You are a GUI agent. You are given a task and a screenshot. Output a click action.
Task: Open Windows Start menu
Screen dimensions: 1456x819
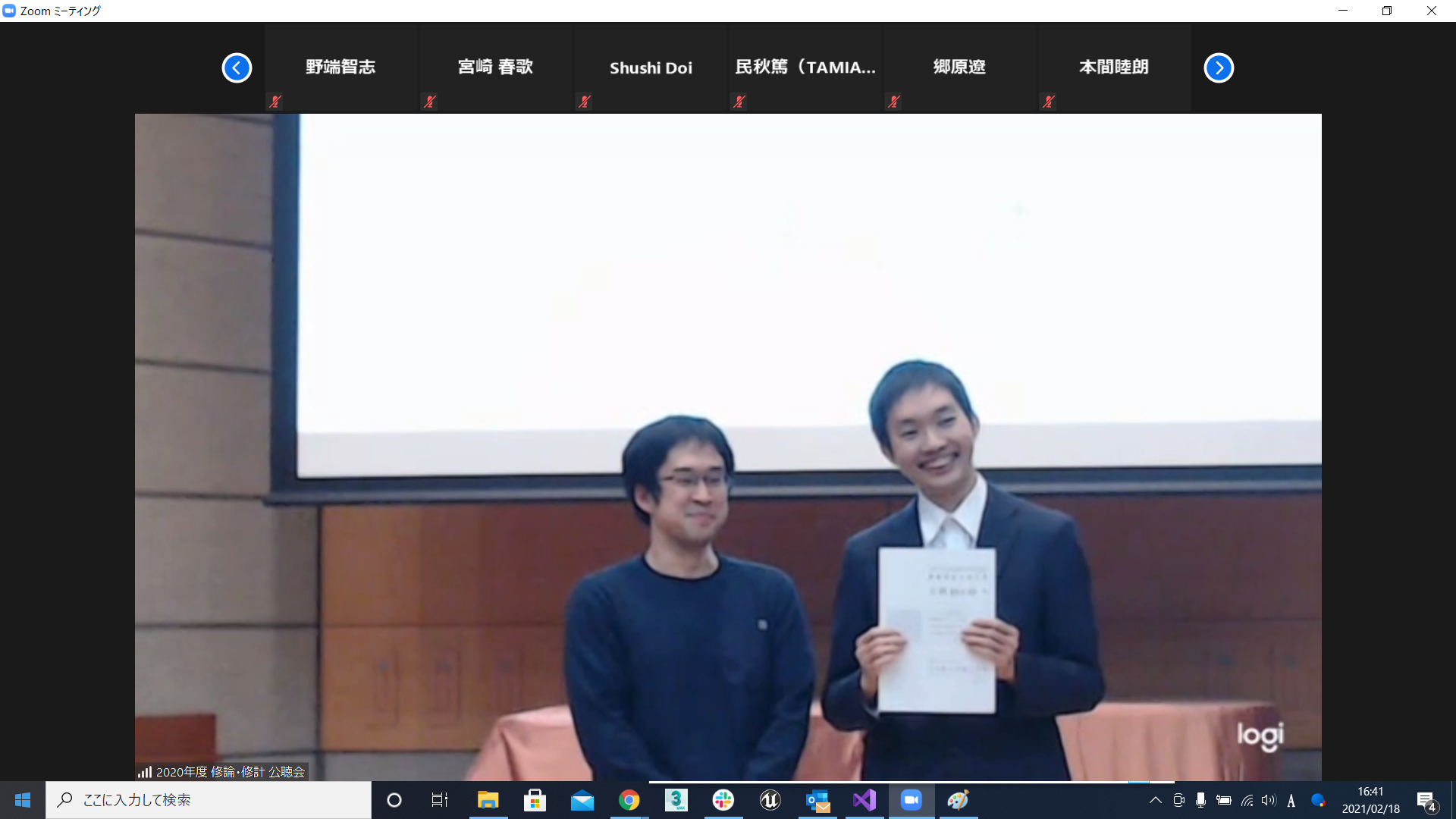coord(23,800)
